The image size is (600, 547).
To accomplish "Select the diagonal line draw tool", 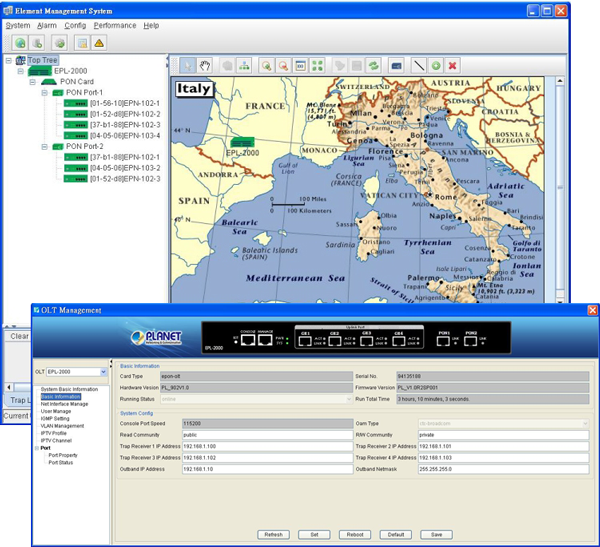I will pyautogui.click(x=419, y=66).
